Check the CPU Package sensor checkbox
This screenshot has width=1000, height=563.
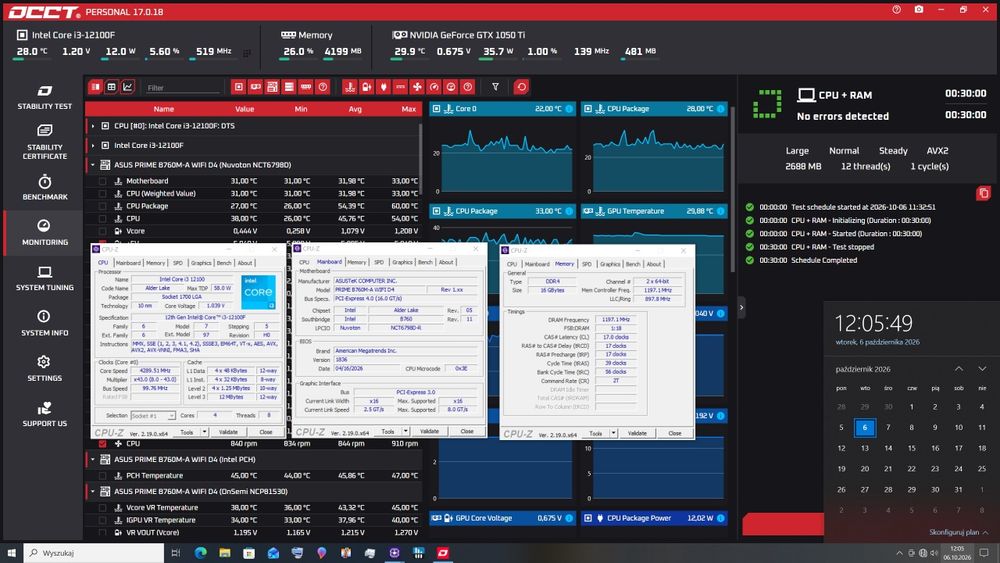point(102,206)
